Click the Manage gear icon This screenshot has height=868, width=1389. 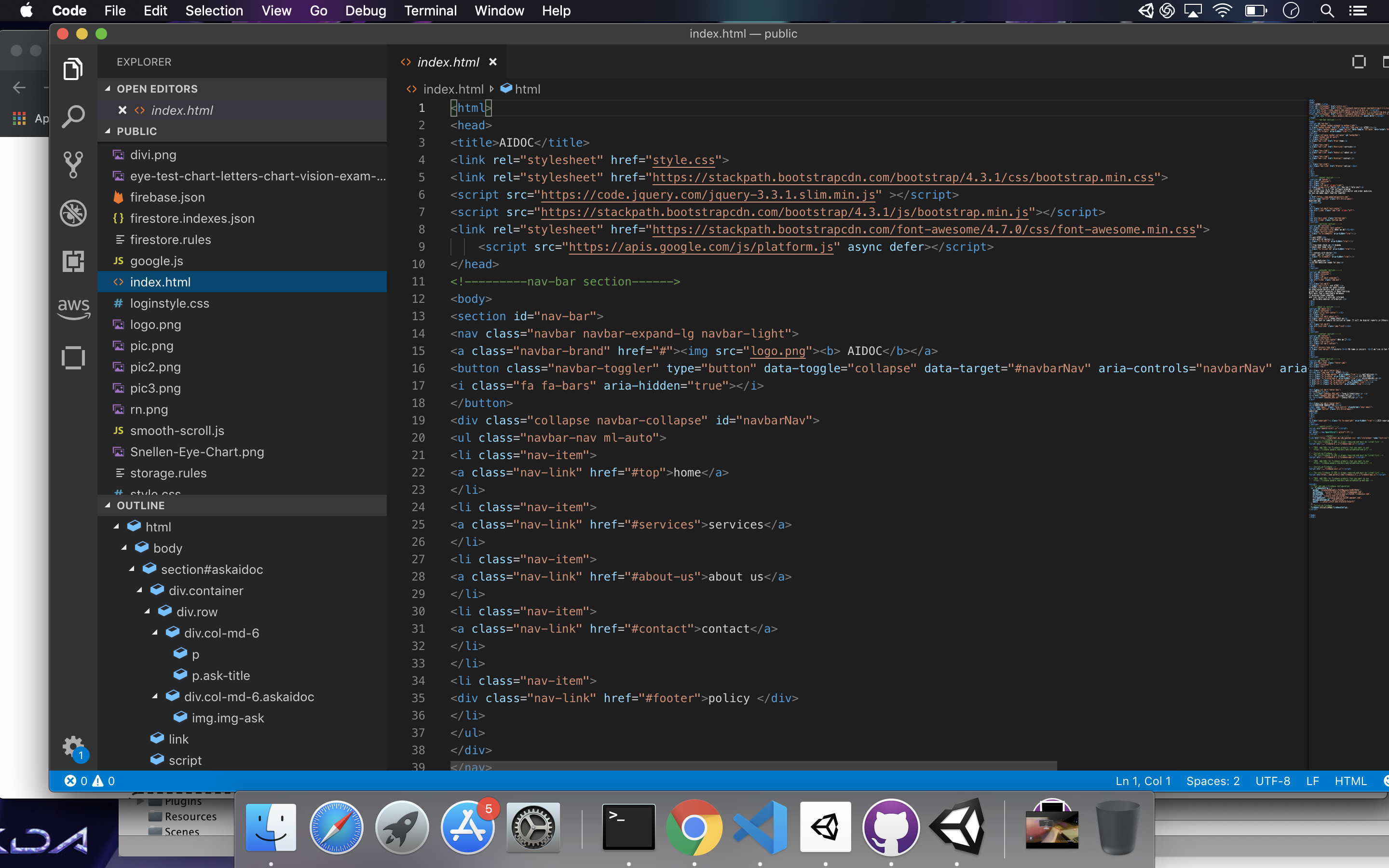click(73, 746)
